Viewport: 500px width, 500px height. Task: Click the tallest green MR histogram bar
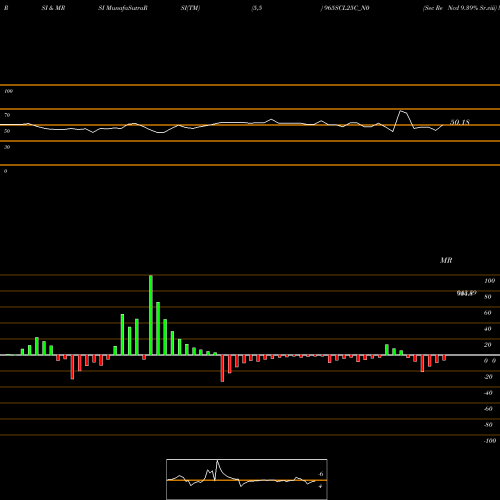coord(151,315)
